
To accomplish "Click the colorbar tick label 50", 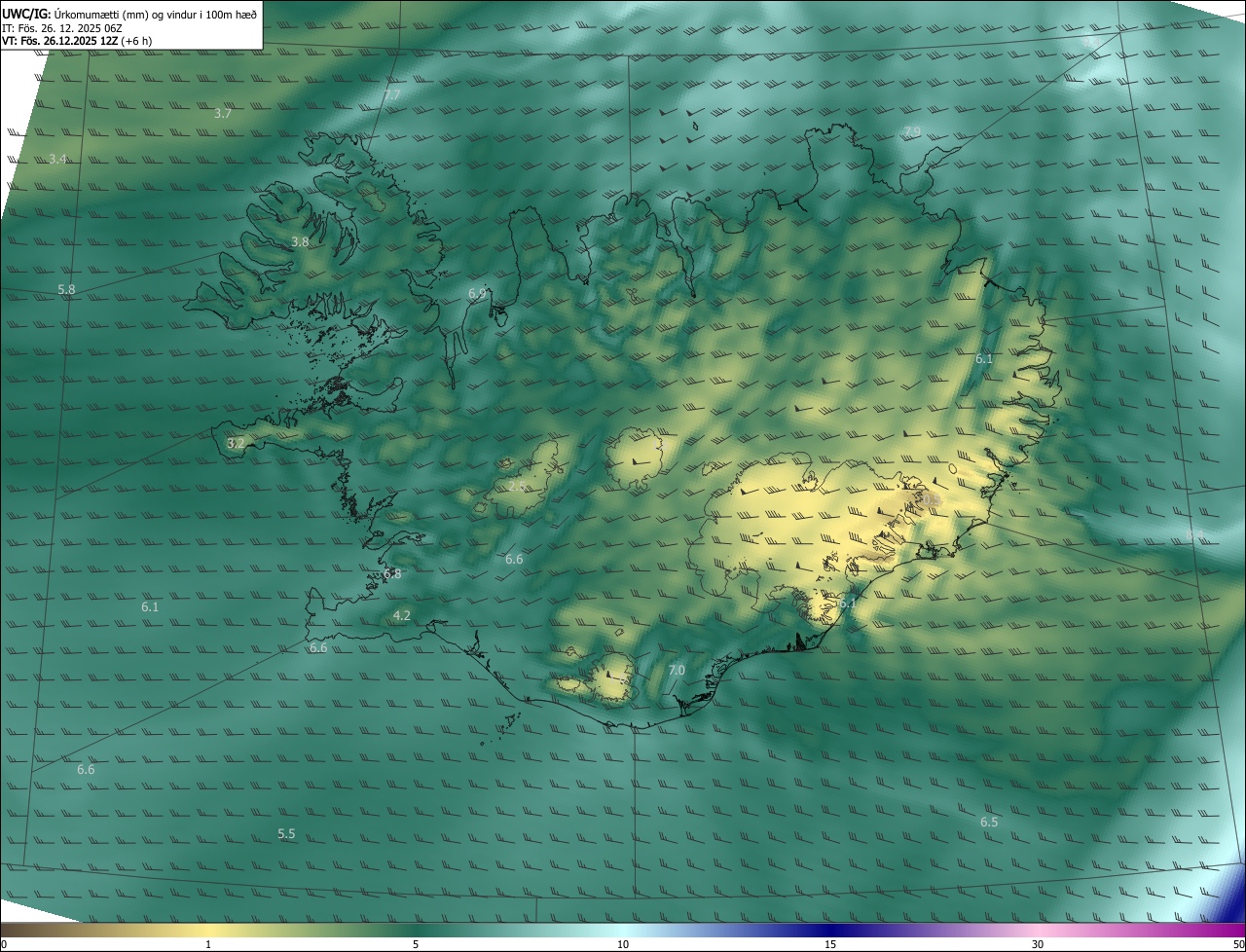I will 1238,945.
